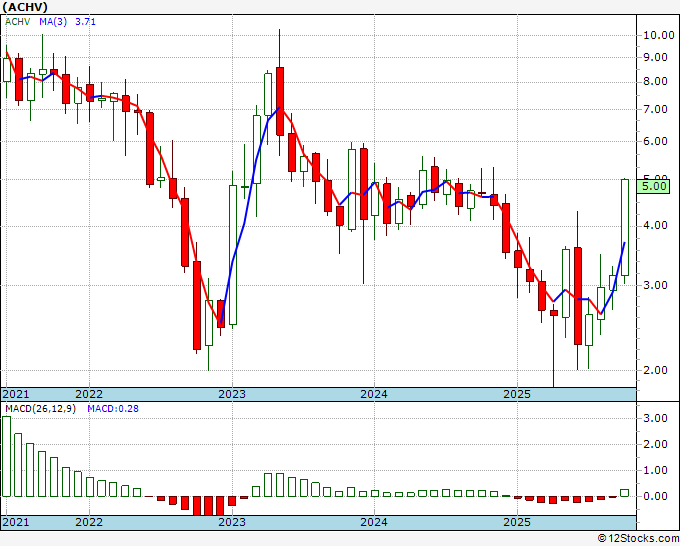The width and height of the screenshot is (680, 546).
Task: Click the 2022 label on price chart timeline
Action: coord(89,394)
